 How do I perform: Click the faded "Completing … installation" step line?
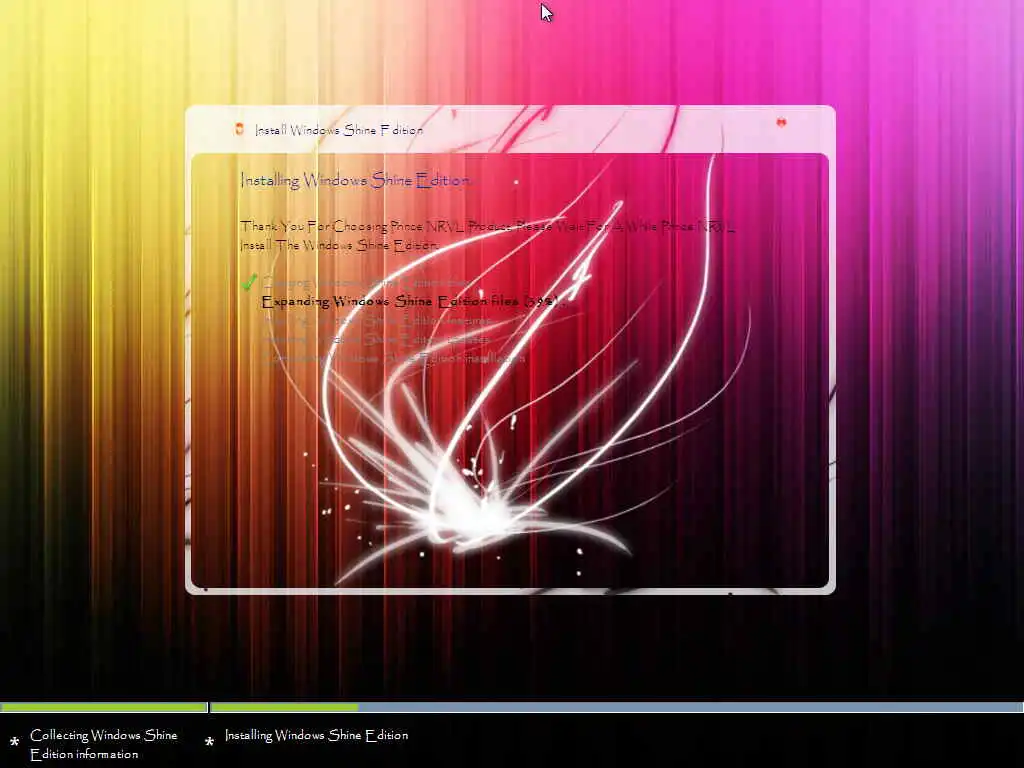tap(394, 358)
